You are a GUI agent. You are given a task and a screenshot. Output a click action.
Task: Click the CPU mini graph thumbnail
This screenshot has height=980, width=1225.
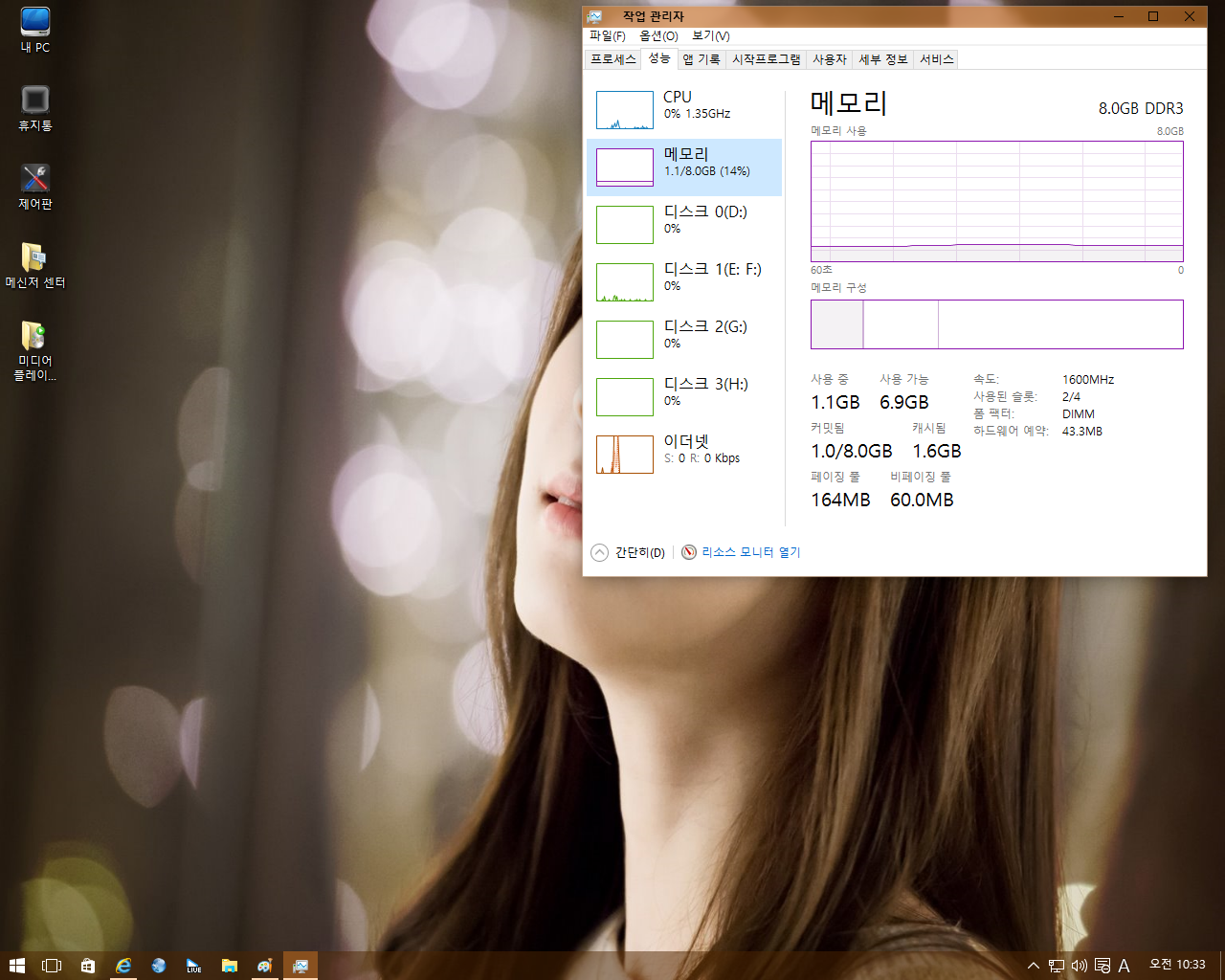[625, 110]
